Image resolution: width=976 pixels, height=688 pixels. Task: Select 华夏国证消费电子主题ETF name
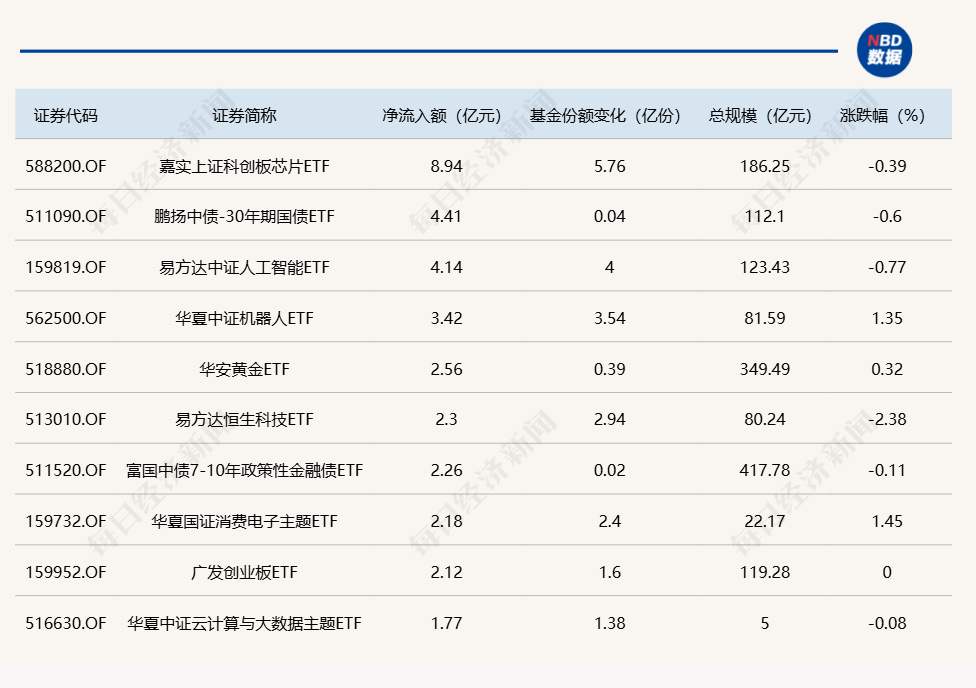[x=244, y=521]
